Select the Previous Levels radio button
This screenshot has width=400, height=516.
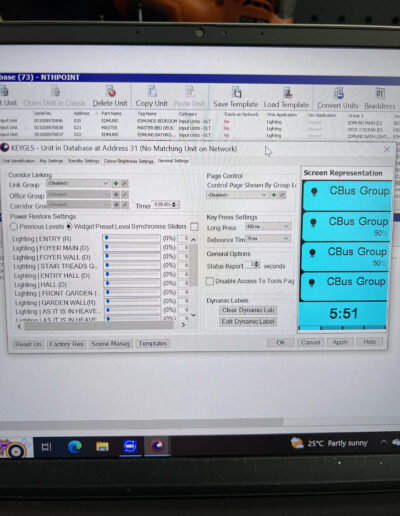coord(14,227)
